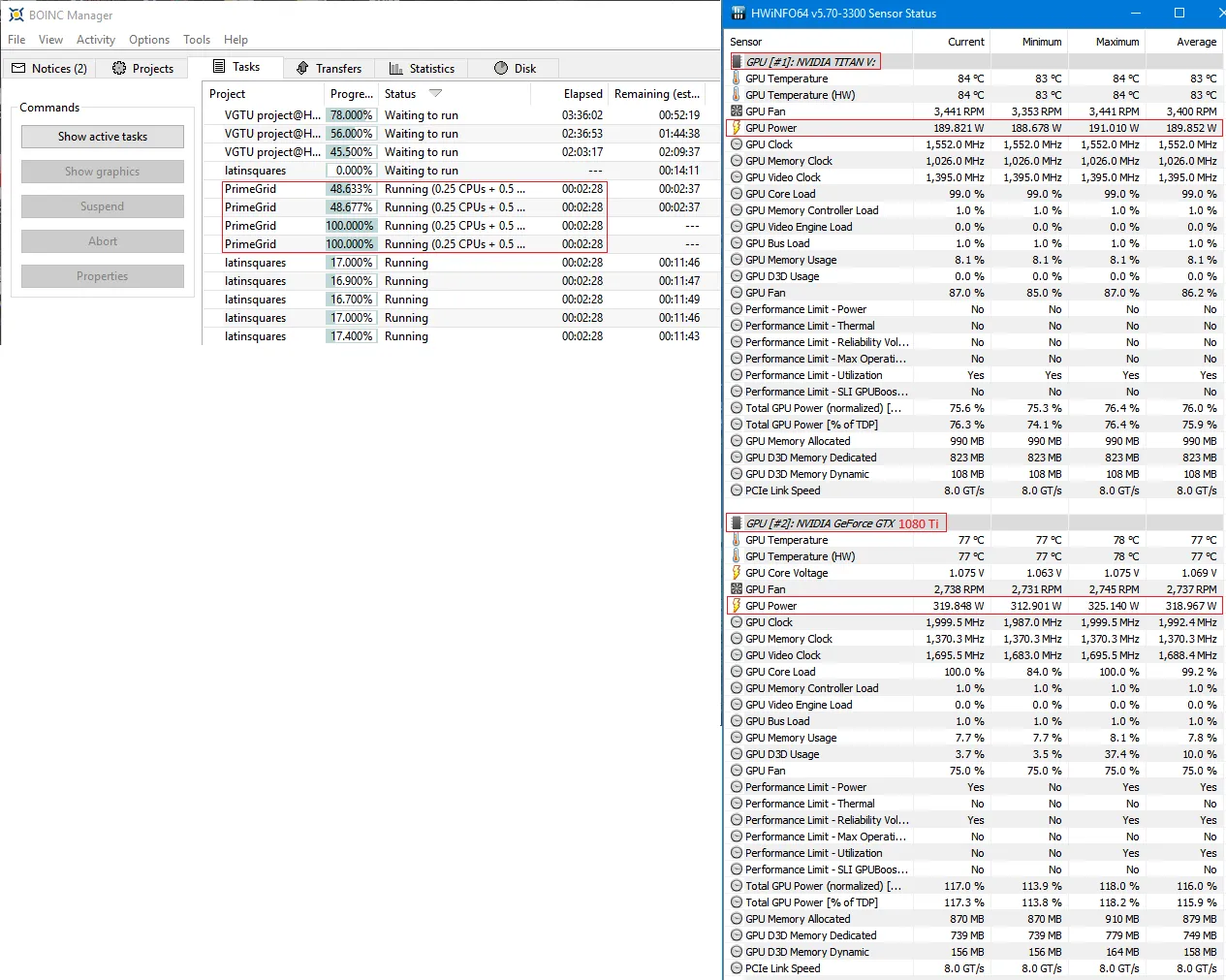Open the View menu

(x=50, y=40)
